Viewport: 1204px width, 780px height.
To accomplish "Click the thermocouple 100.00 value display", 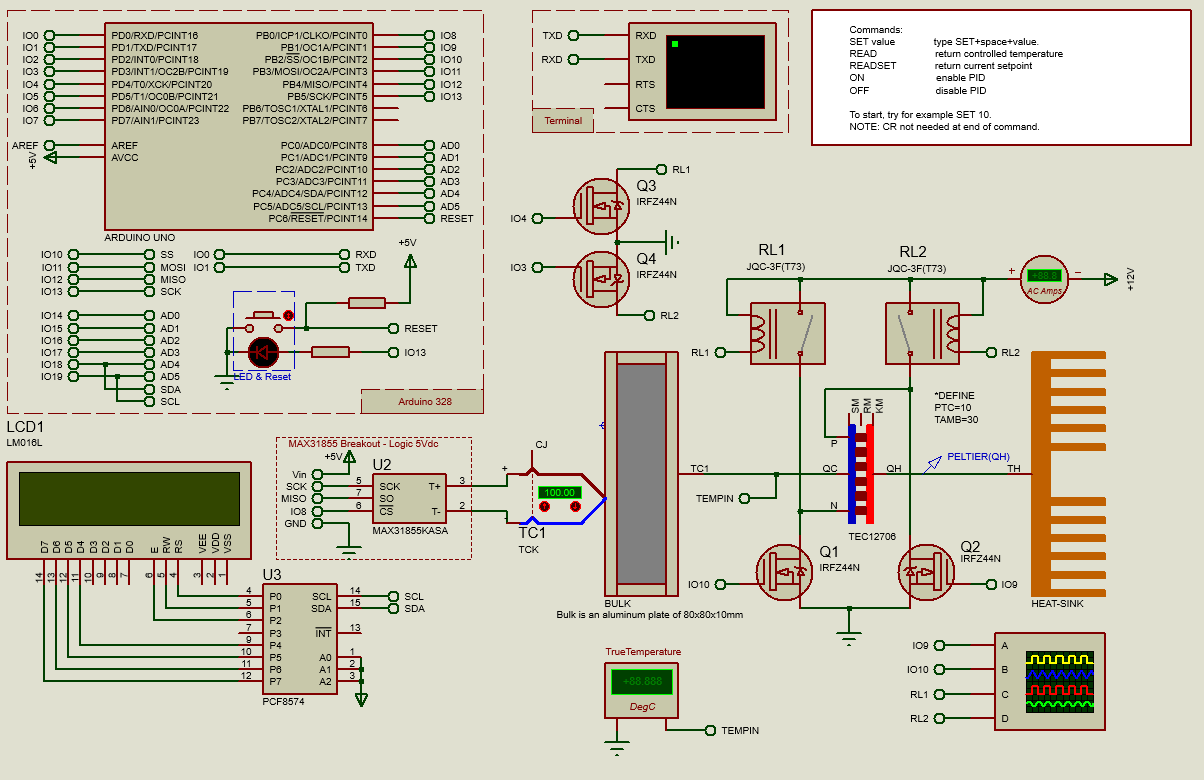I will [x=560, y=493].
